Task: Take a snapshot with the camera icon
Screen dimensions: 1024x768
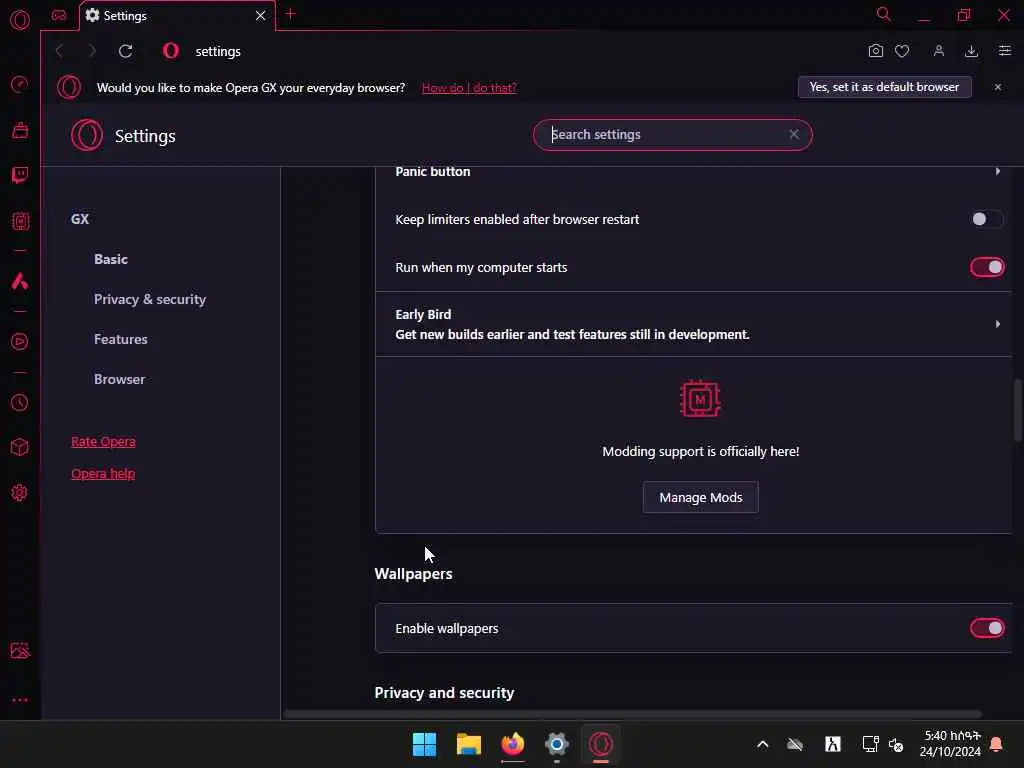Action: (x=876, y=51)
